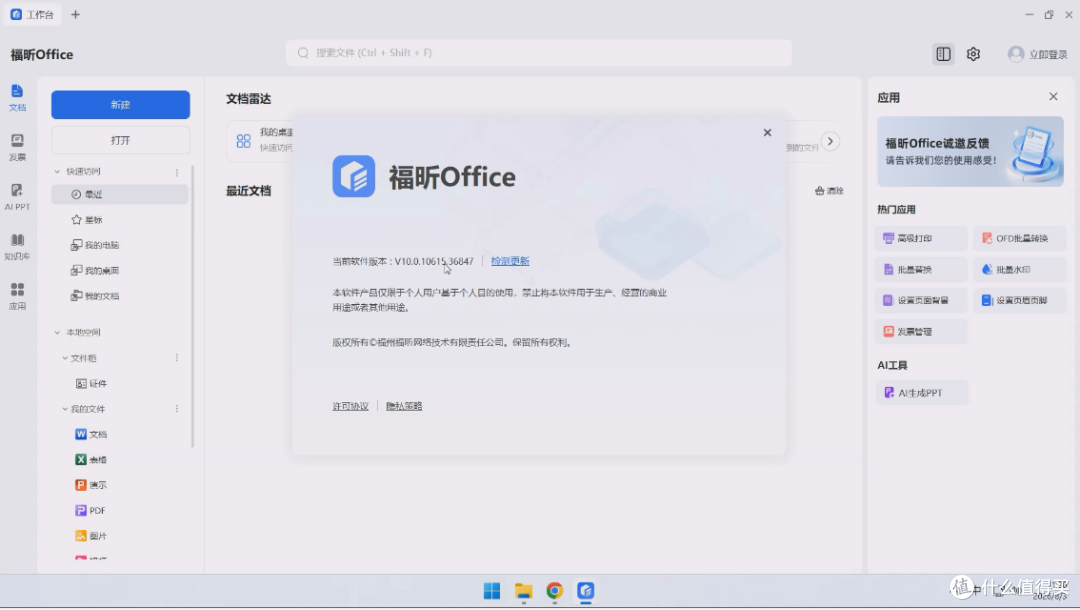Open the 批量水印 tool
This screenshot has height=610, width=1080.
point(1019,269)
